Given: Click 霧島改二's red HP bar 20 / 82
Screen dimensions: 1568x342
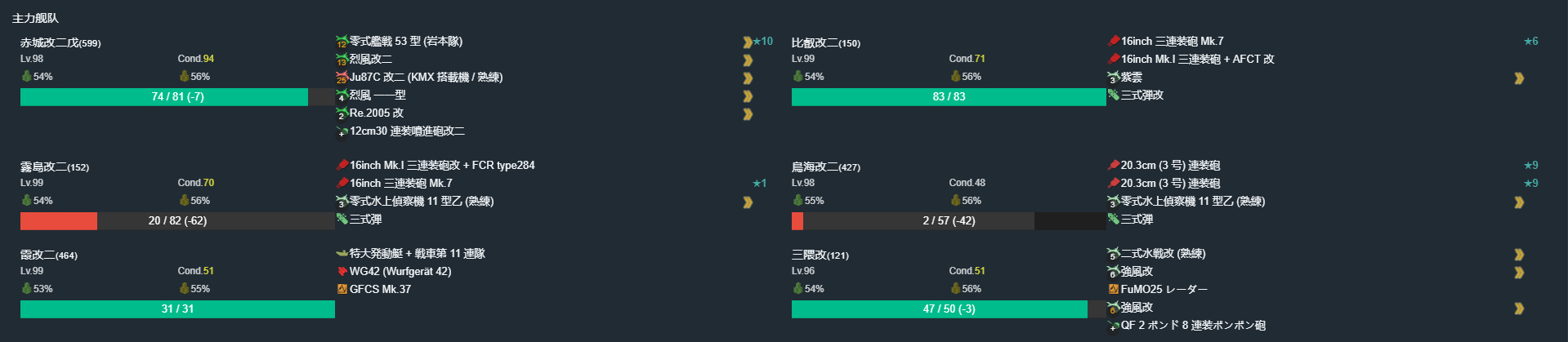Looking at the screenshot, I should click(177, 220).
